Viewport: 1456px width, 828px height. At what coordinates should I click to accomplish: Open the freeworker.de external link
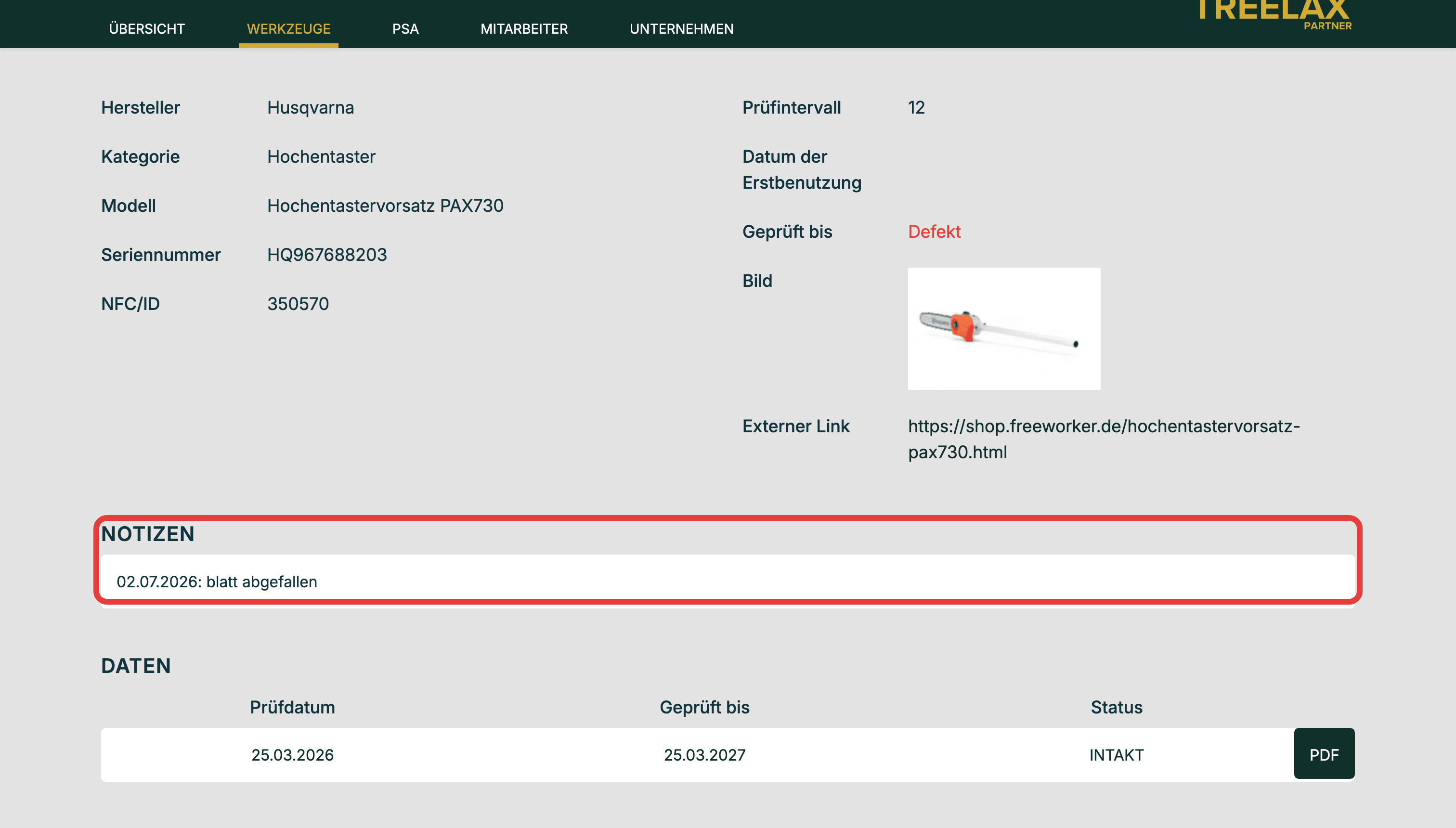pyautogui.click(x=1104, y=439)
